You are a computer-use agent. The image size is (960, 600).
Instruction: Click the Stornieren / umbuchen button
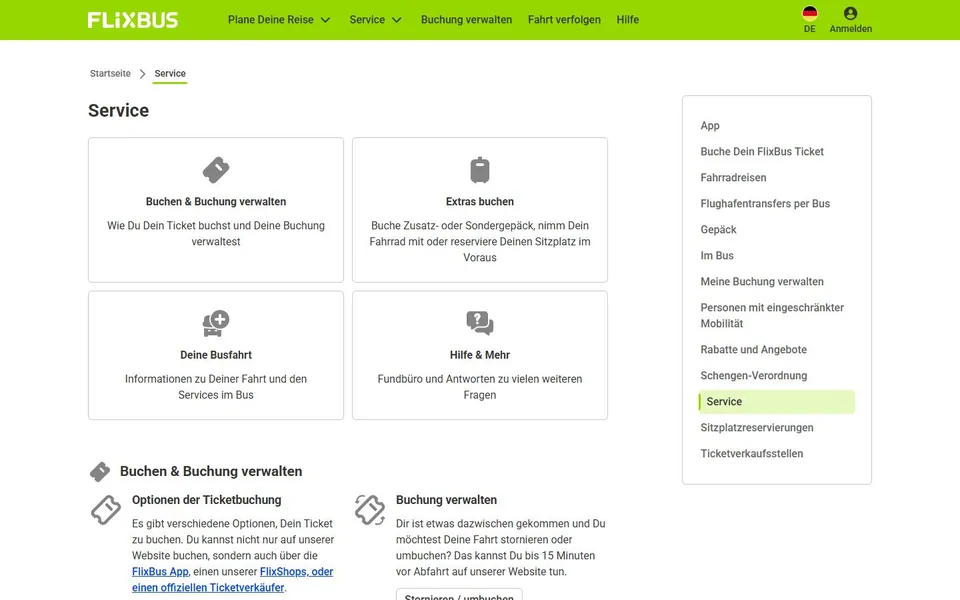[x=459, y=595]
